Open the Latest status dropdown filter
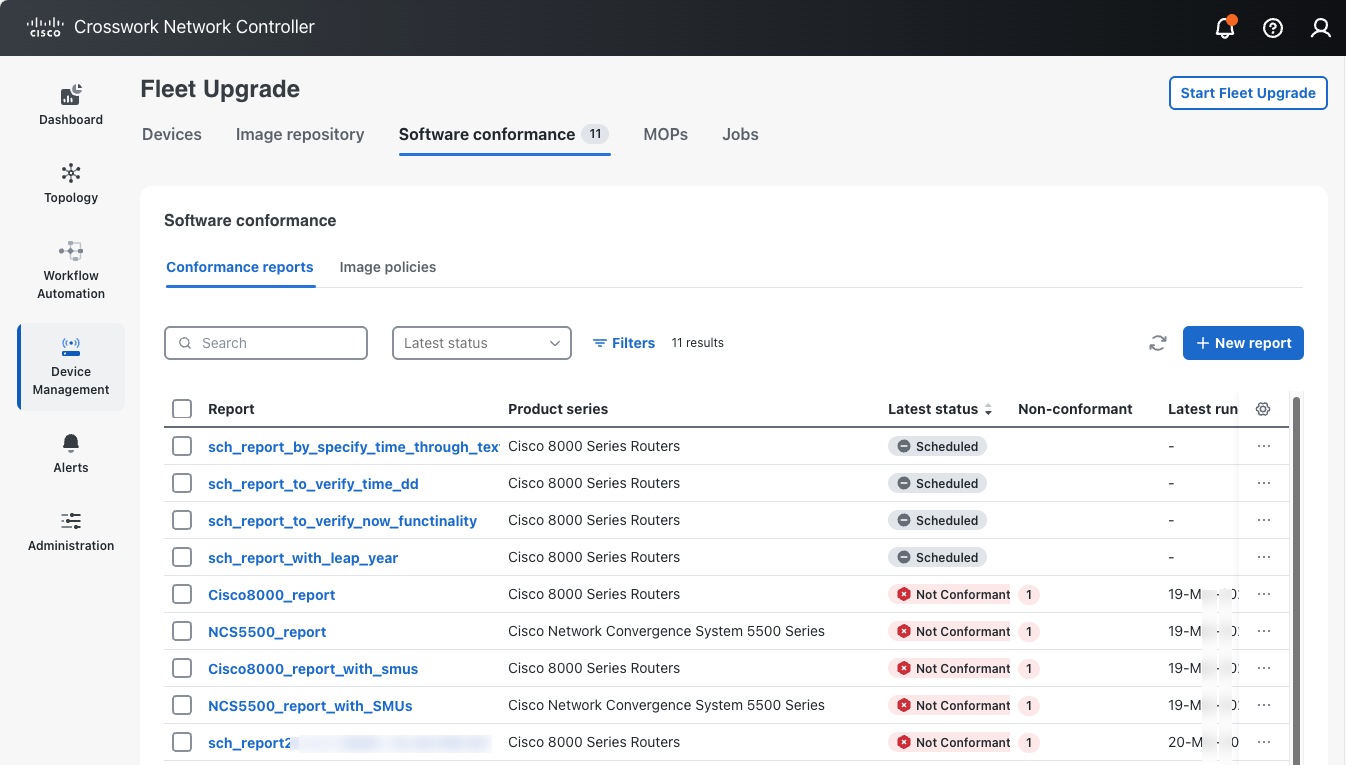The height and width of the screenshot is (765, 1346). (481, 343)
